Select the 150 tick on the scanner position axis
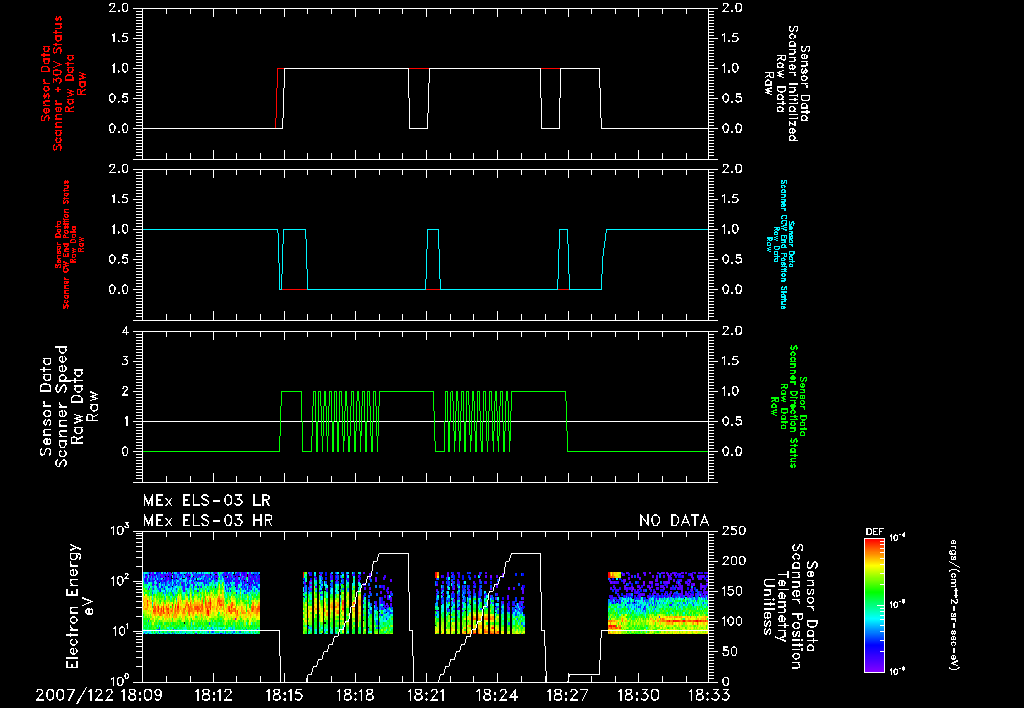 pyautogui.click(x=733, y=591)
